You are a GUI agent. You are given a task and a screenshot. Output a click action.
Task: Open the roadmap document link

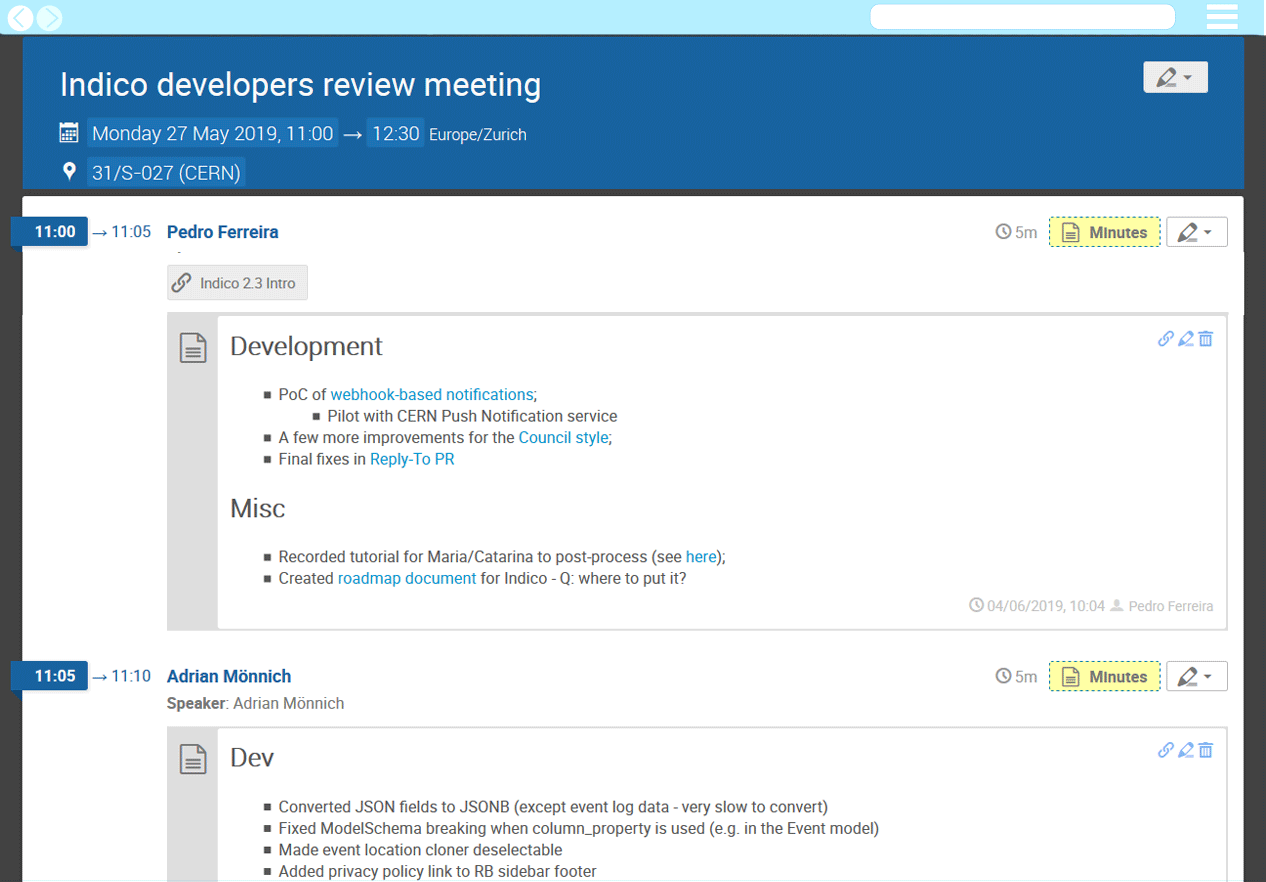(x=406, y=578)
